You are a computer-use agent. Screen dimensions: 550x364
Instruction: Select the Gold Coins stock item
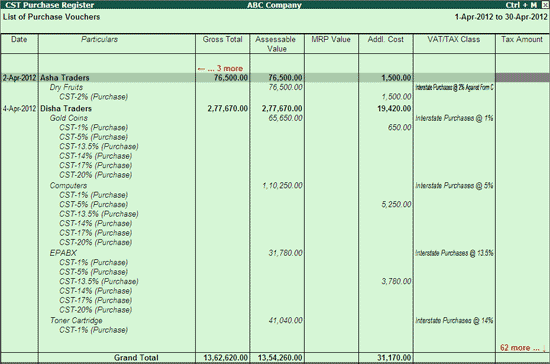pos(68,118)
